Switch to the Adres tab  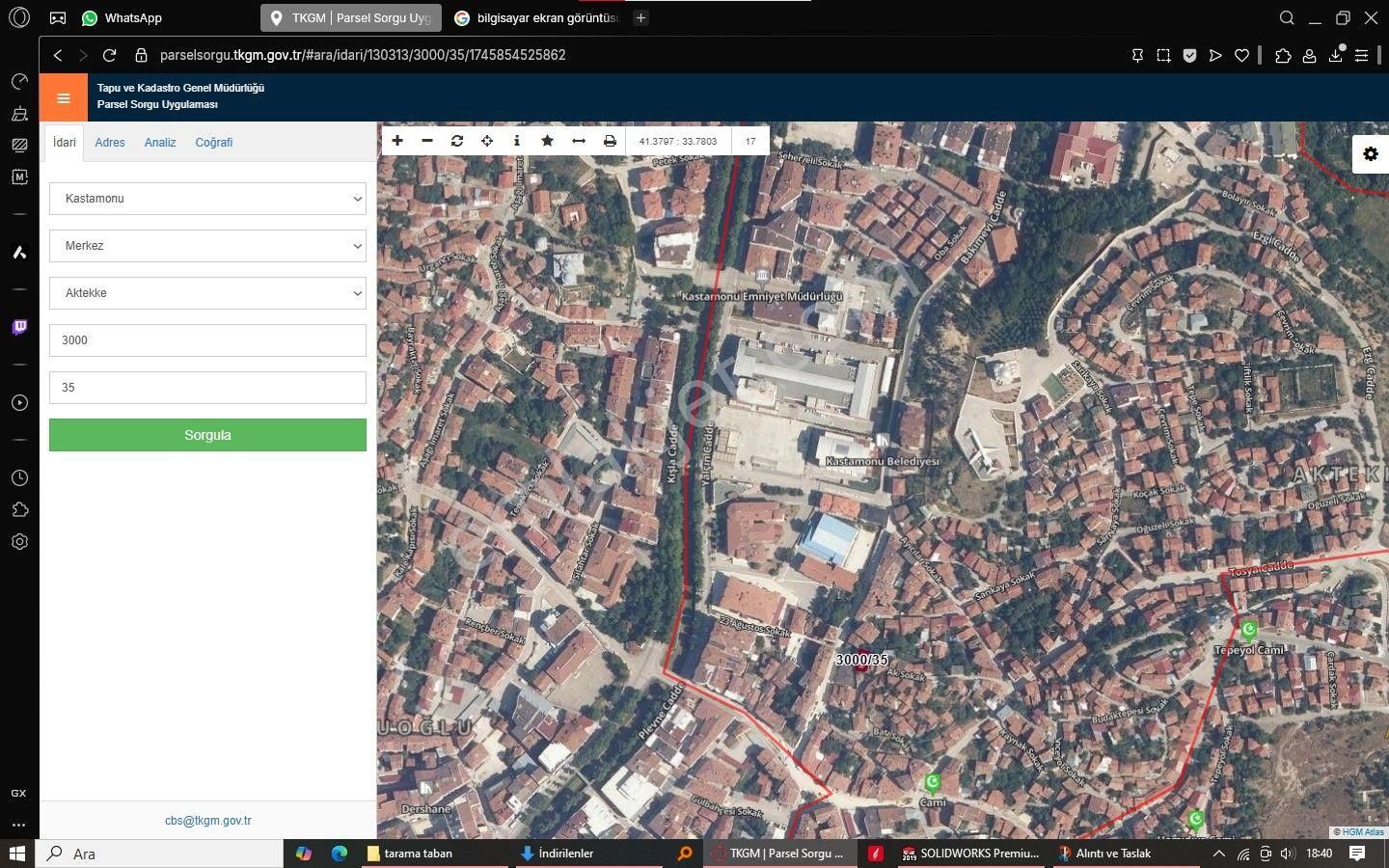click(x=110, y=143)
